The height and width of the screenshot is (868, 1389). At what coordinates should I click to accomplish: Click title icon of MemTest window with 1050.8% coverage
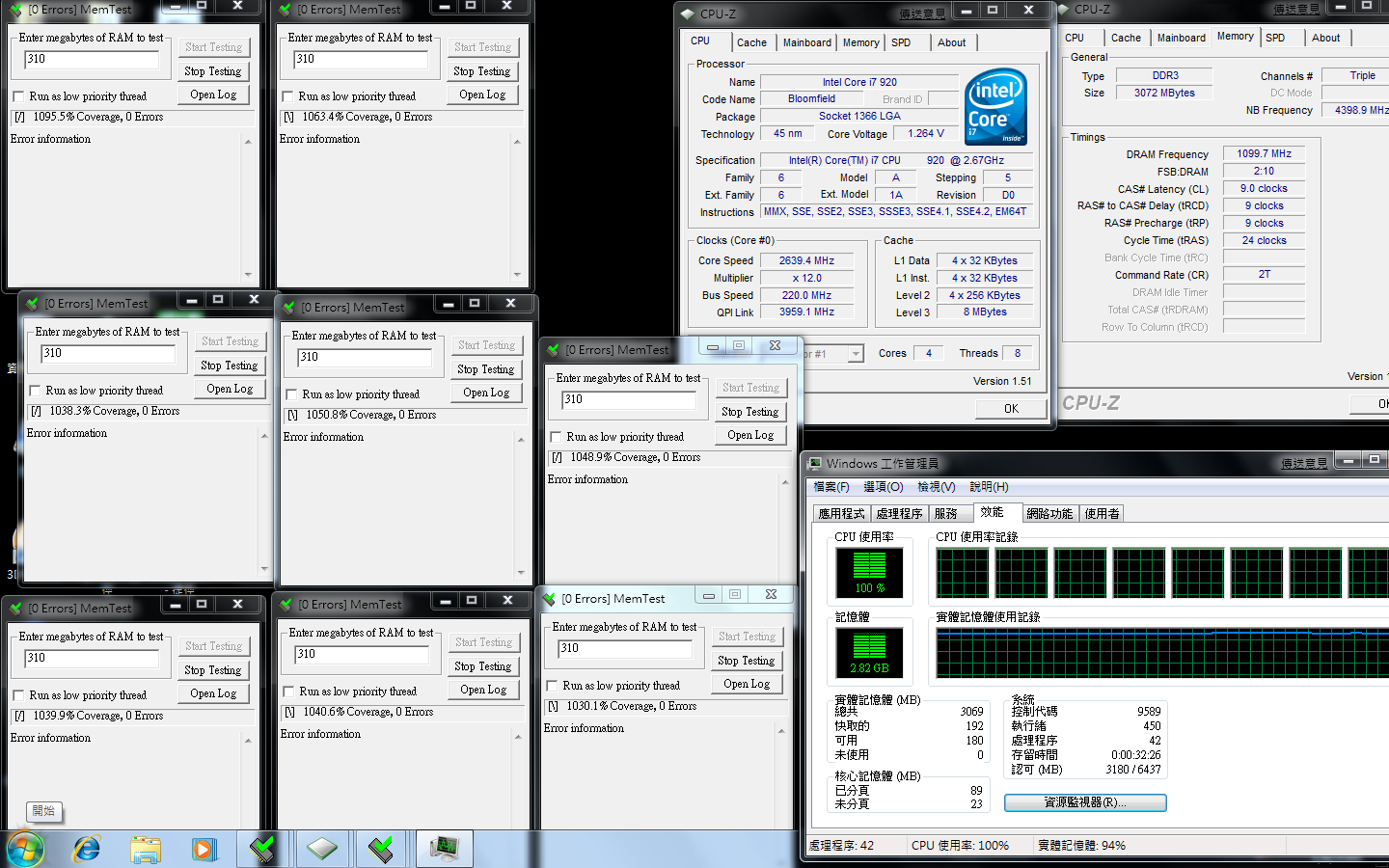pos(289,308)
